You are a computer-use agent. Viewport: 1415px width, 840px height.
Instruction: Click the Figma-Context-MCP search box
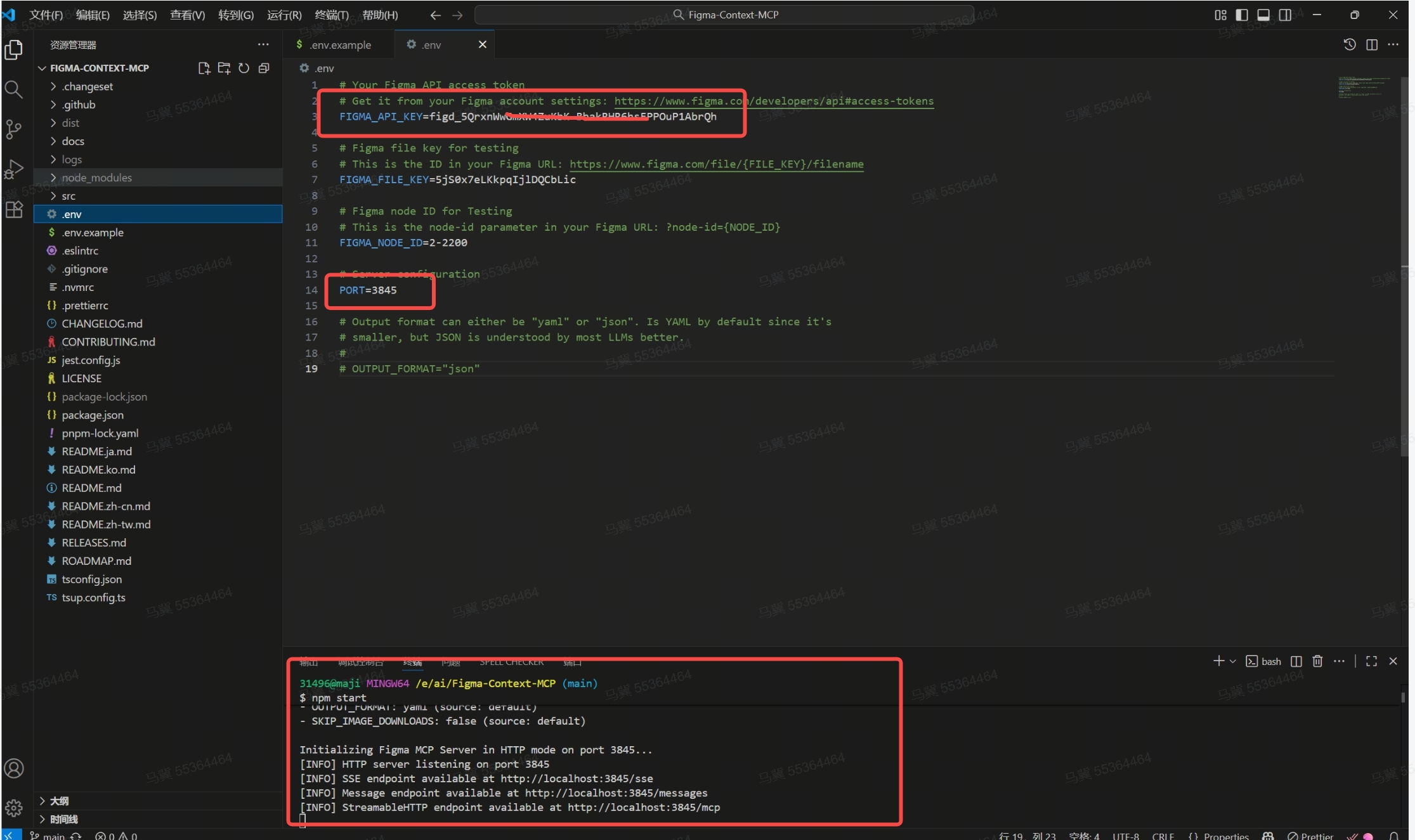(725, 15)
